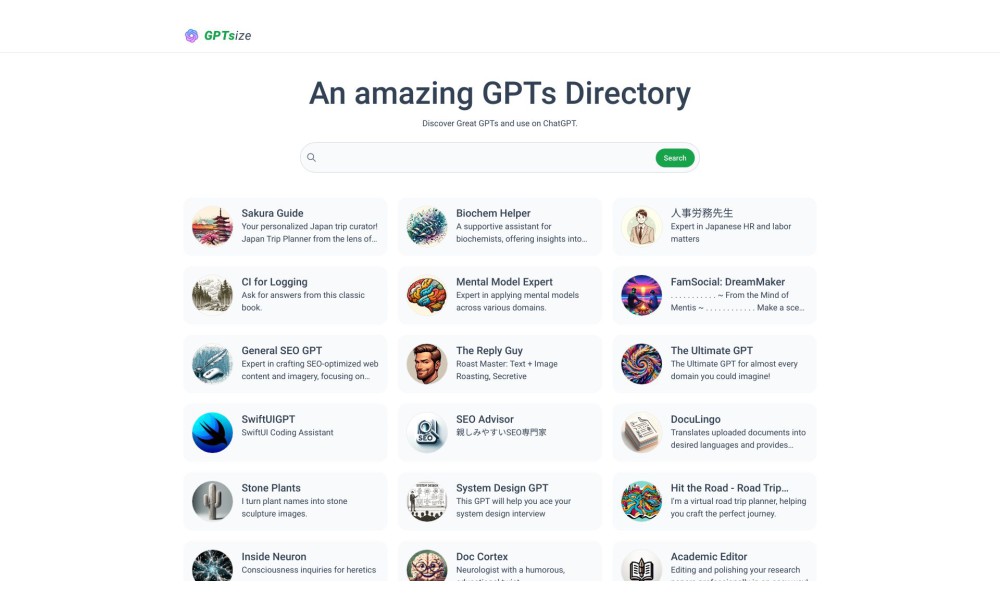The image size is (1000, 600).
Task: Open the Academic Editor book icon
Action: (642, 566)
